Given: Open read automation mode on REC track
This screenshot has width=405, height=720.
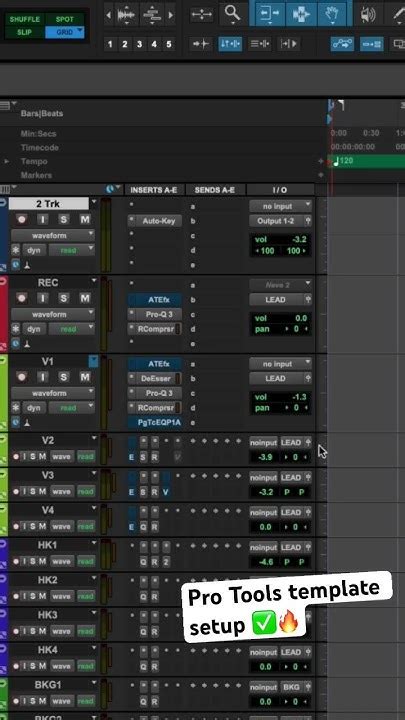Looking at the screenshot, I should tap(71, 329).
